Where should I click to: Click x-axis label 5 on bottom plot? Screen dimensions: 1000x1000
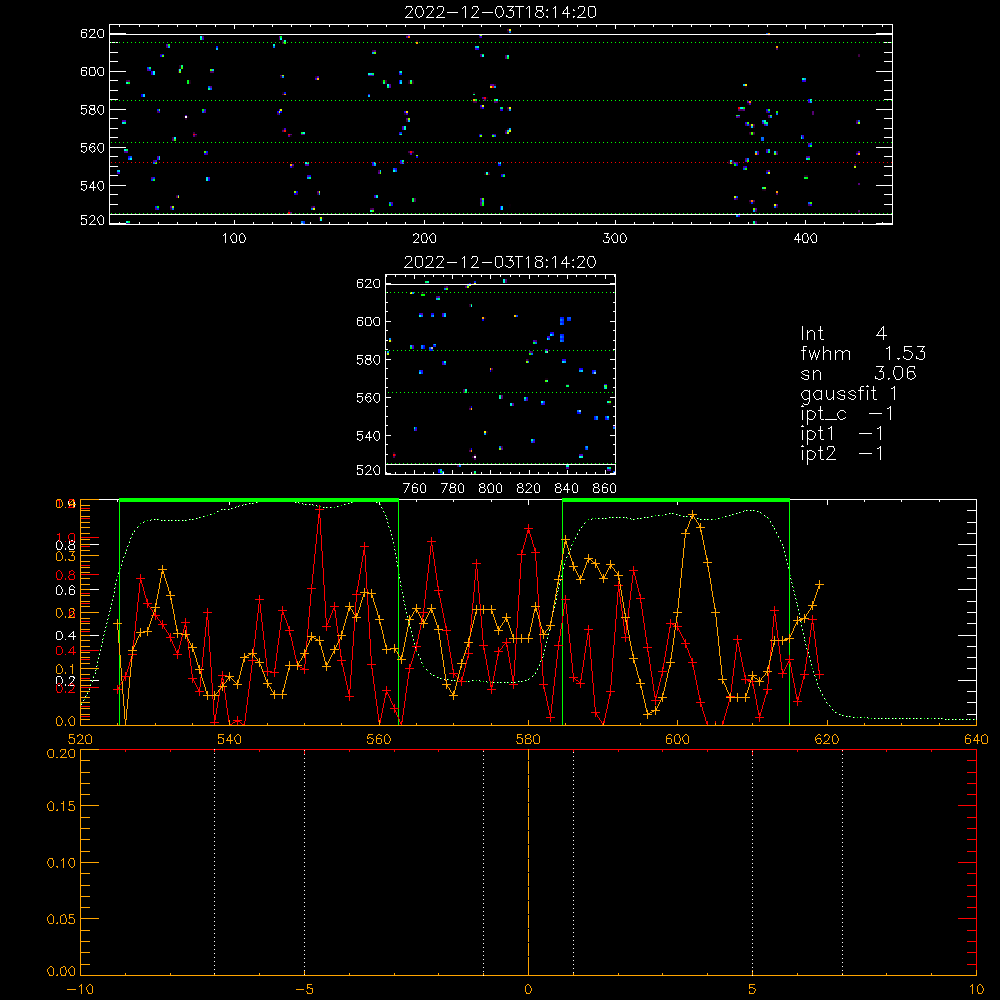point(752,990)
